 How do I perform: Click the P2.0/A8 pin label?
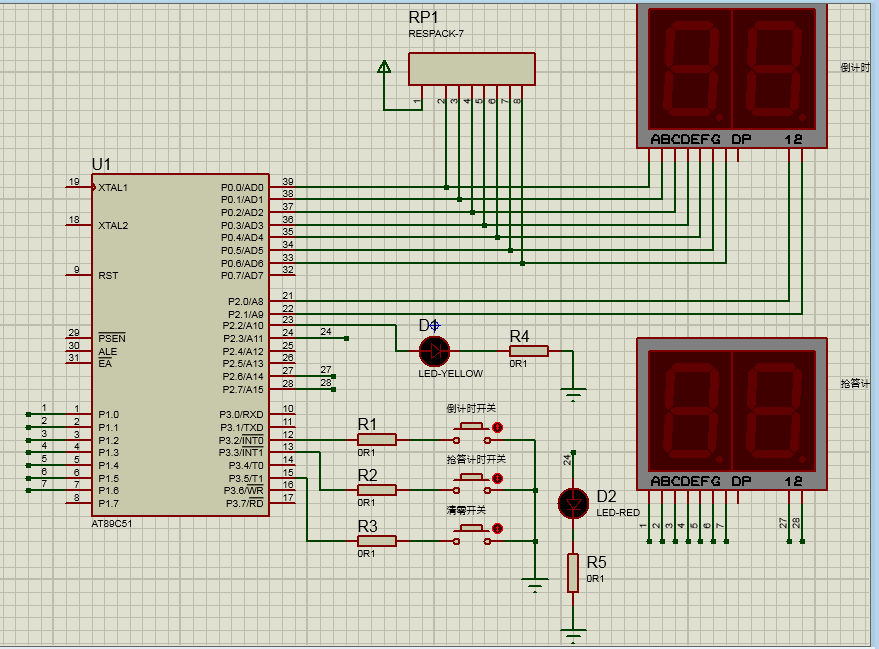[246, 302]
